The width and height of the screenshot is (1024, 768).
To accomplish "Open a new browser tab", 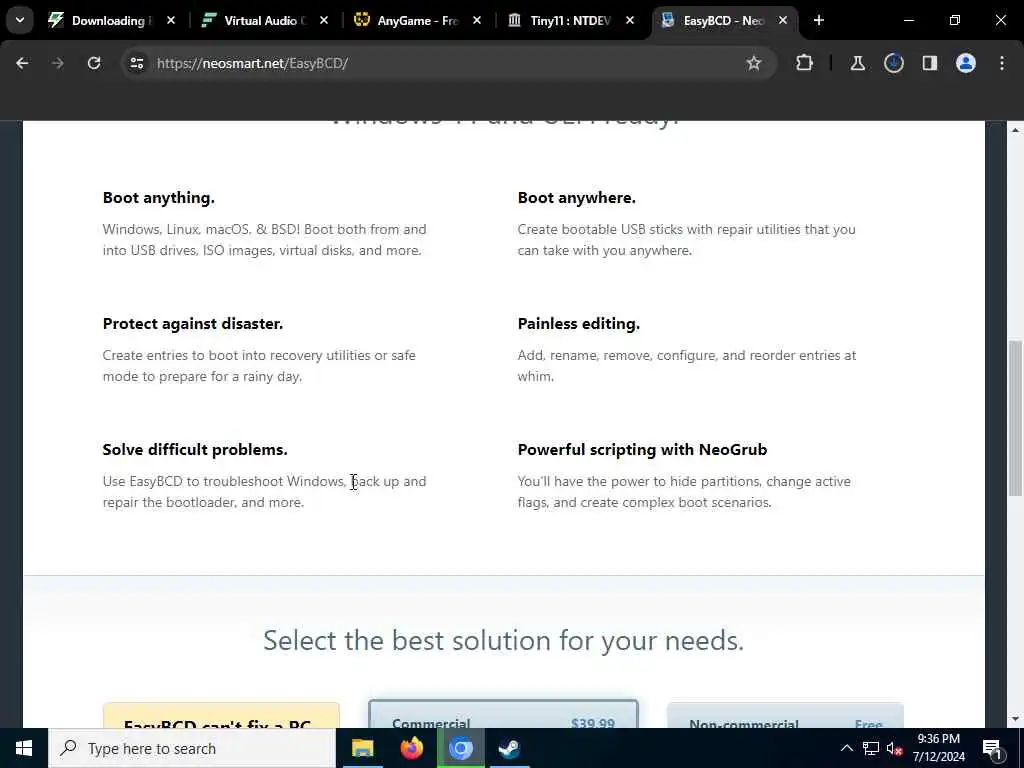I will click(x=819, y=21).
